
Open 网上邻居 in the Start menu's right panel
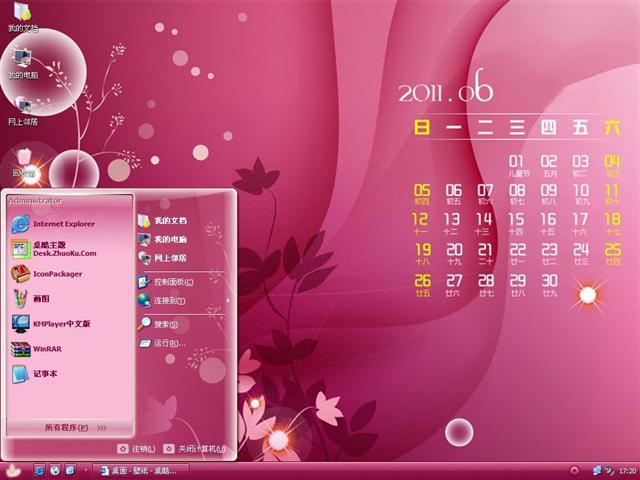click(x=182, y=258)
